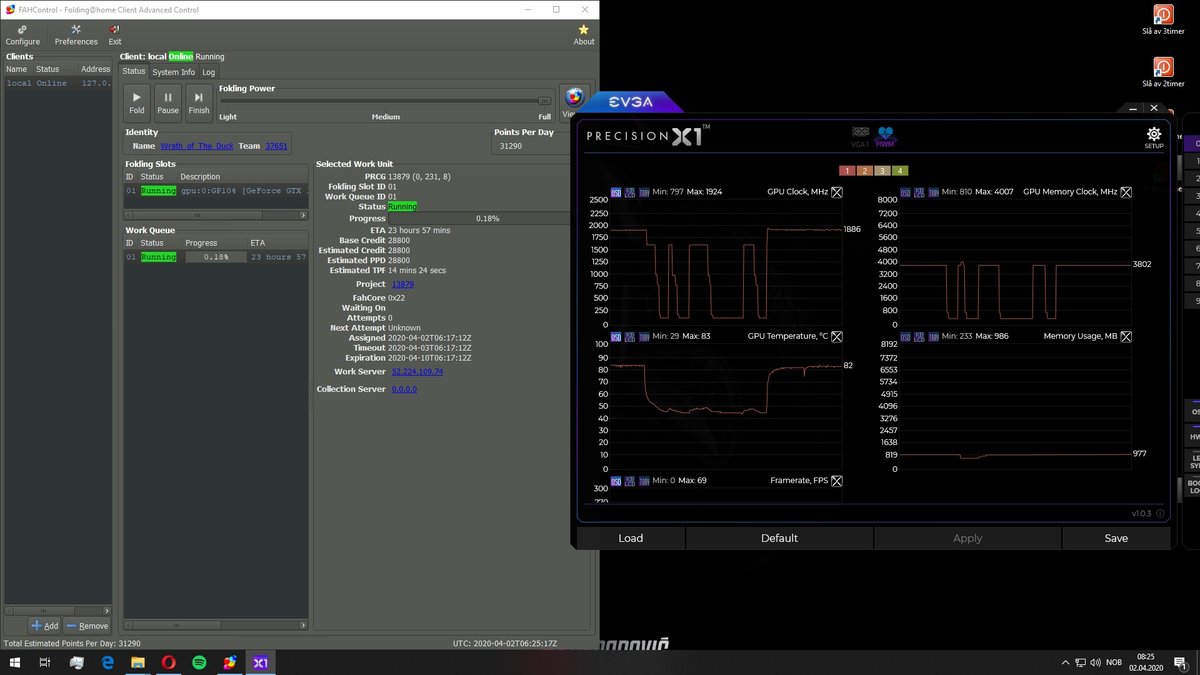Open collection server 0.0.0.0 link
This screenshot has height=675, width=1200.
(x=404, y=388)
